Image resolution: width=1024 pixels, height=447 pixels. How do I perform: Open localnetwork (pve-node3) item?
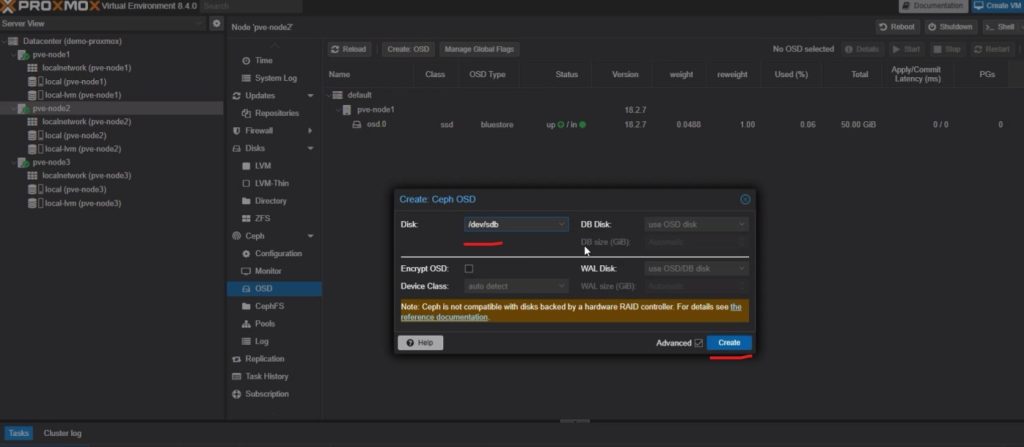pyautogui.click(x=86, y=176)
